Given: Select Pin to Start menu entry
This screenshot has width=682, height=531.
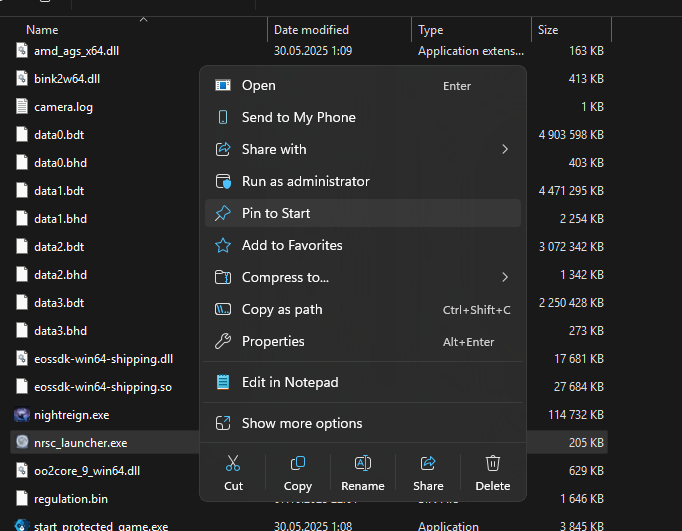Looking at the screenshot, I should coord(276,213).
